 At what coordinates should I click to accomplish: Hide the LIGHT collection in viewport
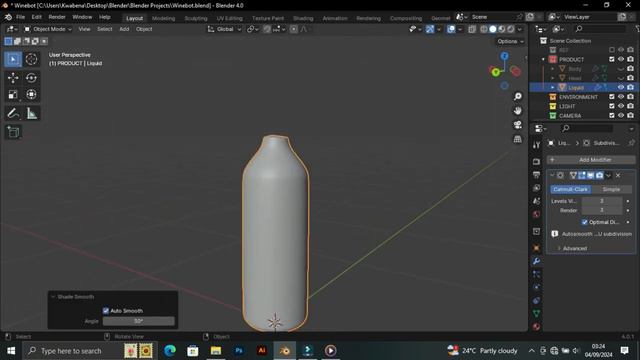(621, 106)
